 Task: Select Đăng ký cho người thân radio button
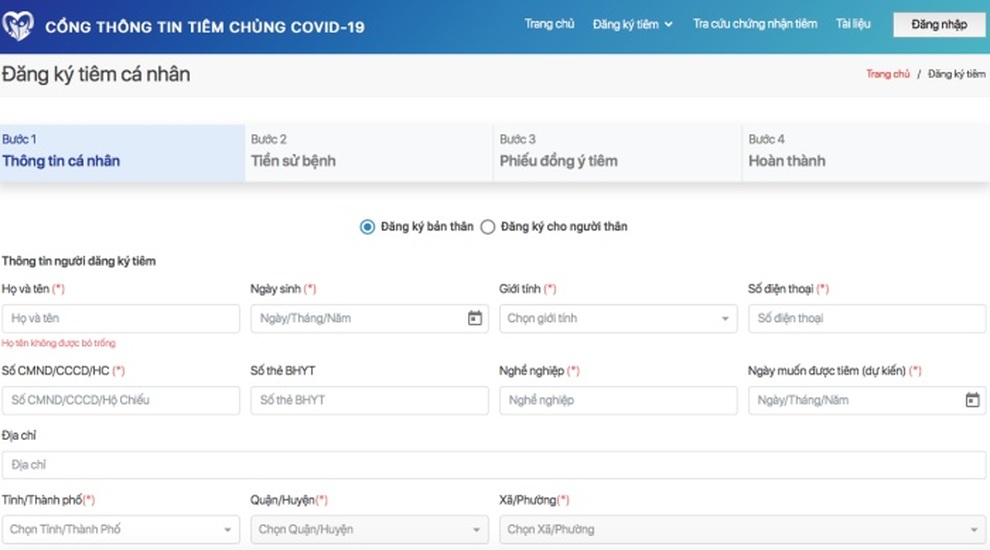tap(487, 227)
